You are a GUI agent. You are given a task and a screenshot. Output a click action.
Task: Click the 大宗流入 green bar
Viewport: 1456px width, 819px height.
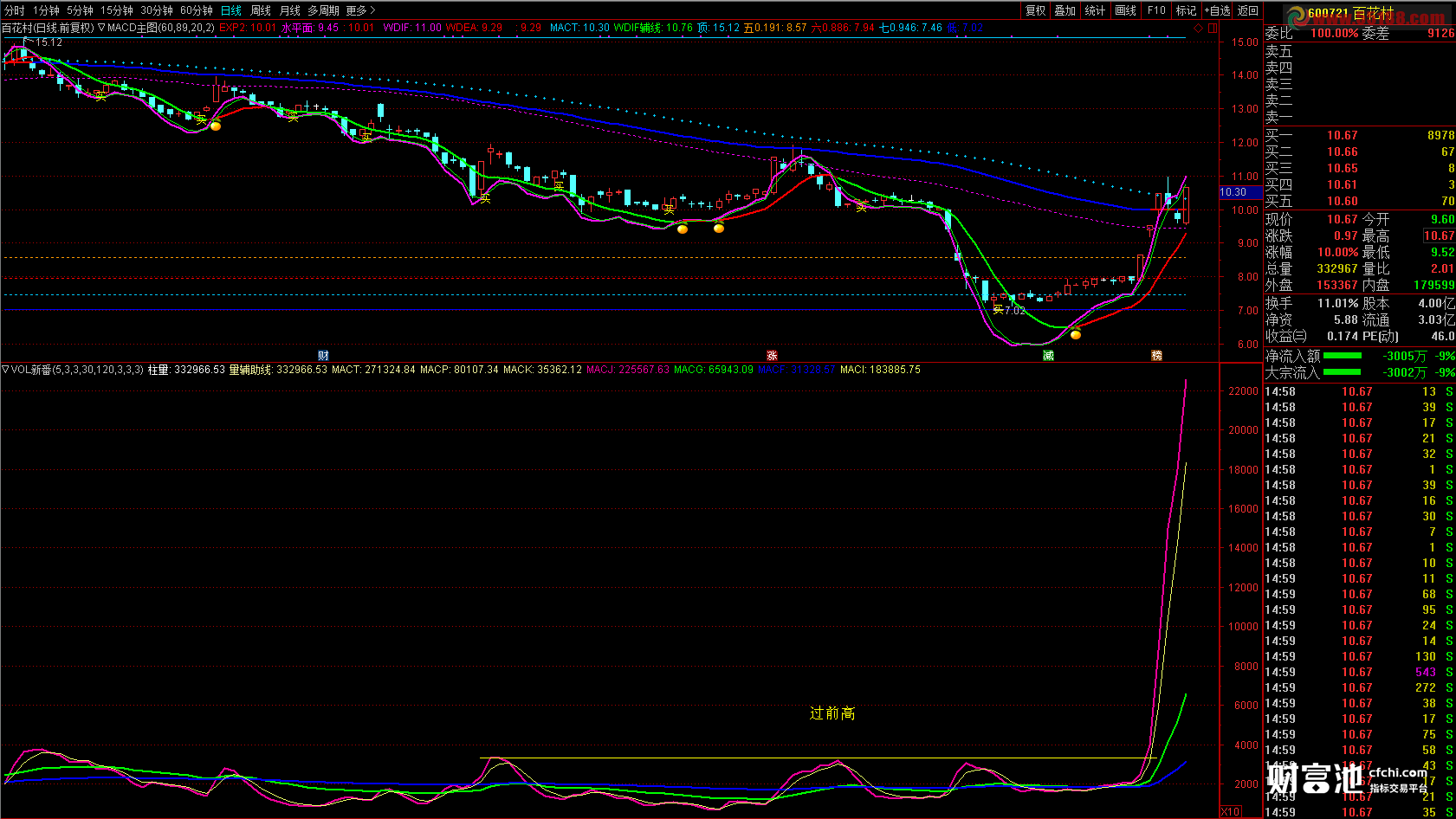click(1342, 372)
